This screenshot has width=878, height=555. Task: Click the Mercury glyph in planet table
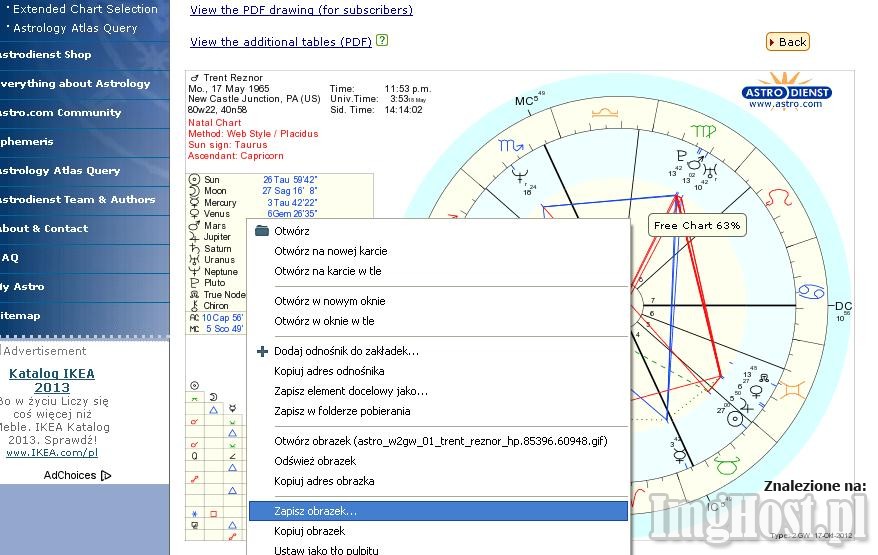tap(194, 202)
